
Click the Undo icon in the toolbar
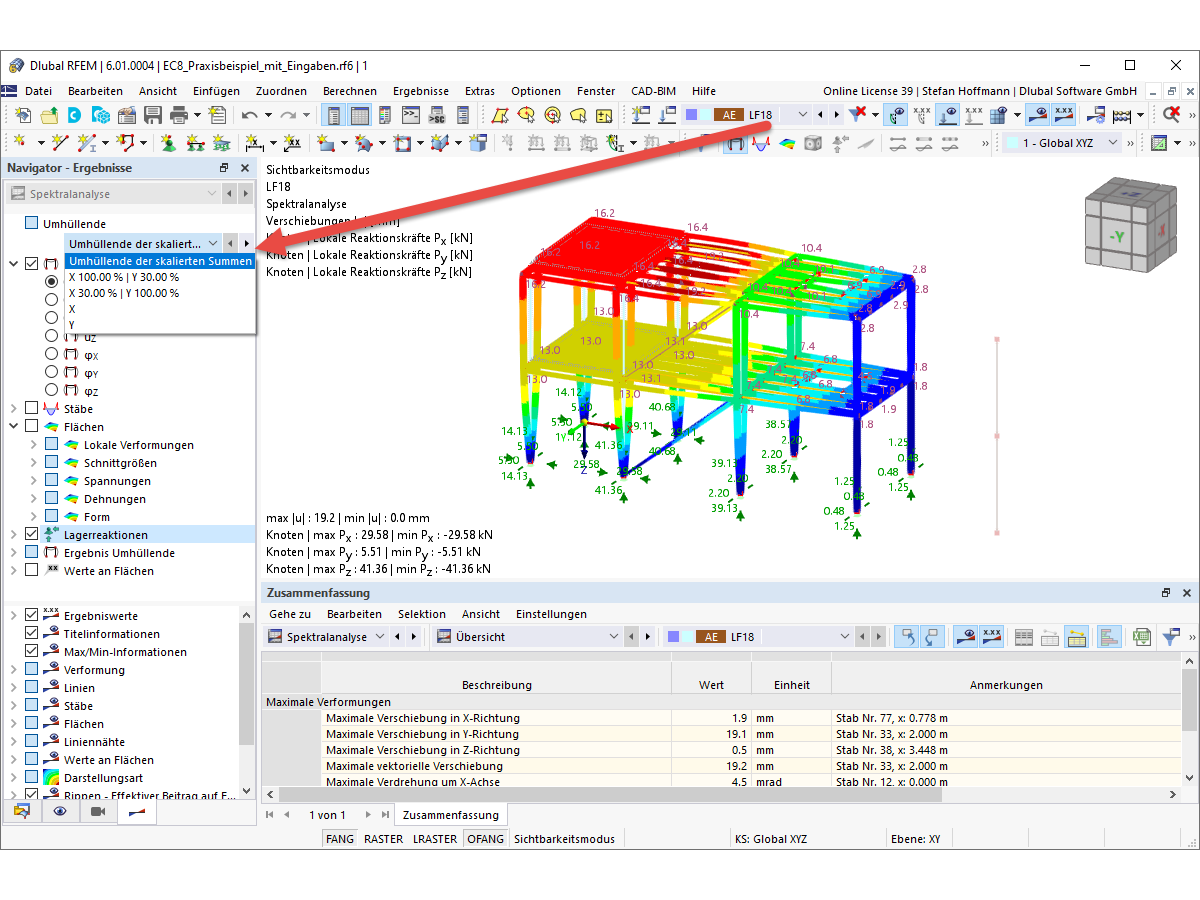(249, 115)
